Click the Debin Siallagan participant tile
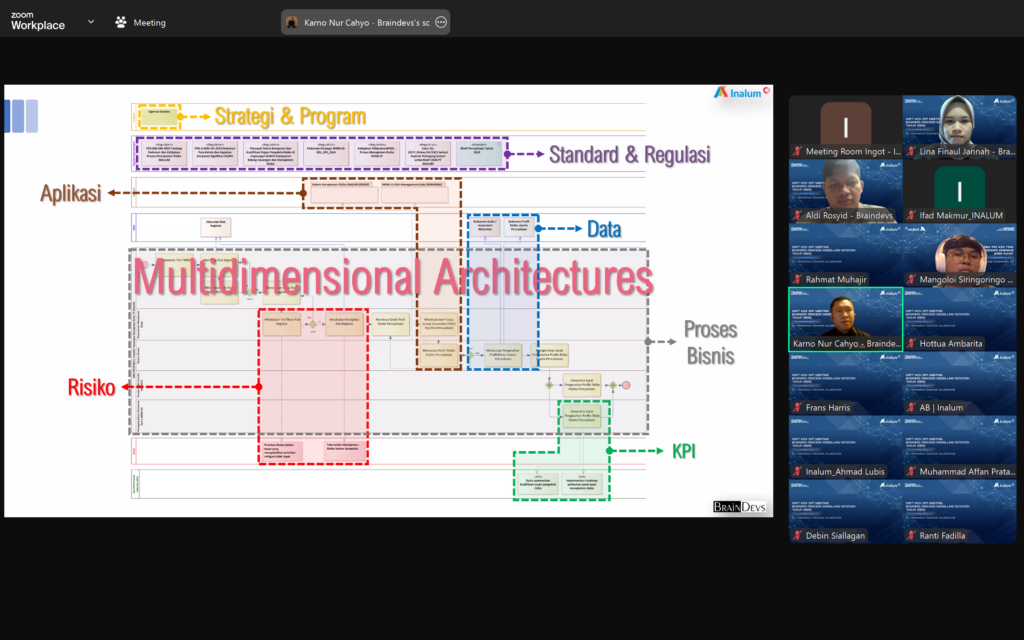Image resolution: width=1024 pixels, height=640 pixels. coord(845,510)
